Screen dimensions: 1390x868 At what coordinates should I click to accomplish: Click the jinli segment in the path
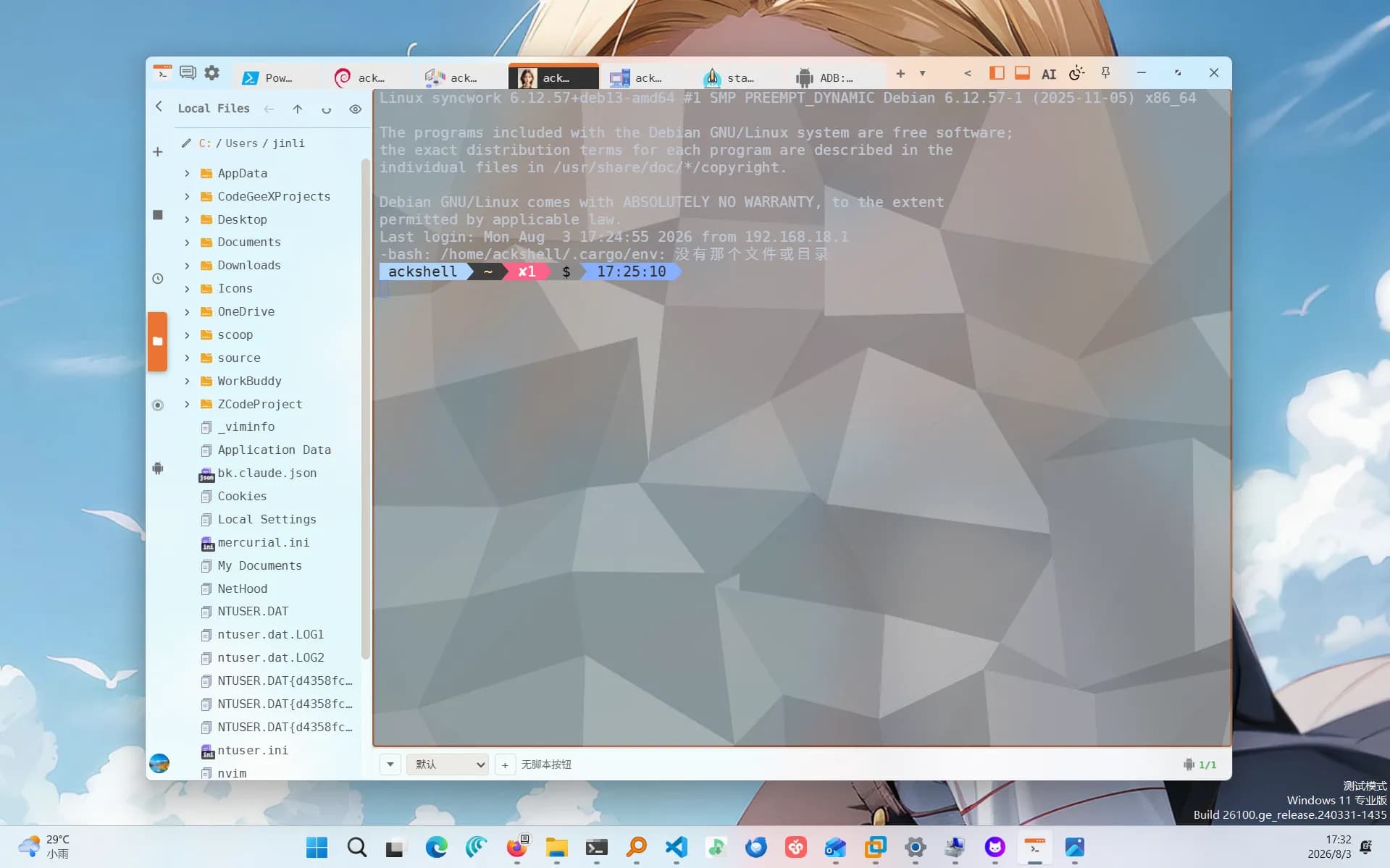tap(288, 143)
